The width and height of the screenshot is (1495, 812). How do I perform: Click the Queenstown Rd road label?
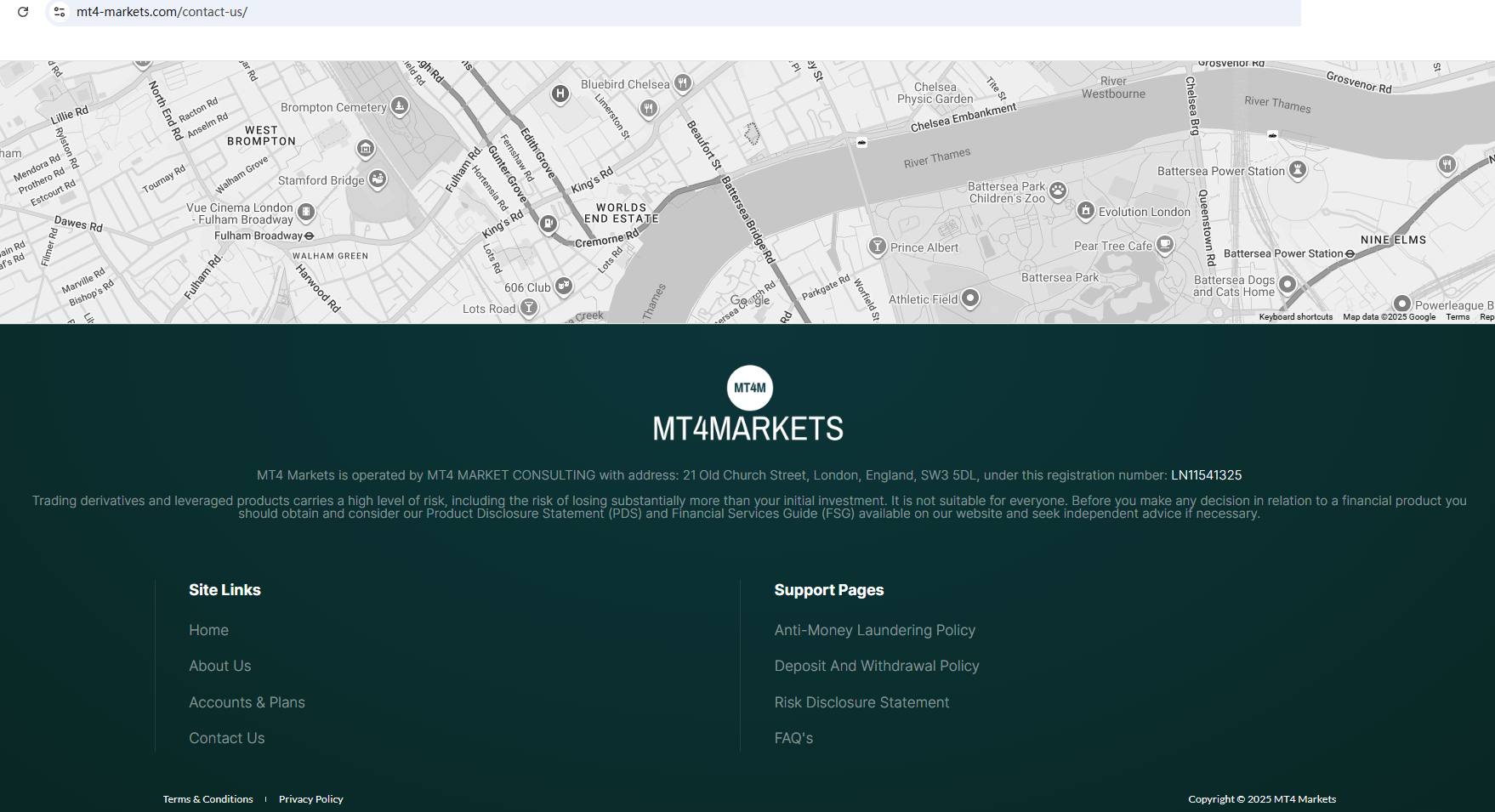pyautogui.click(x=1205, y=227)
